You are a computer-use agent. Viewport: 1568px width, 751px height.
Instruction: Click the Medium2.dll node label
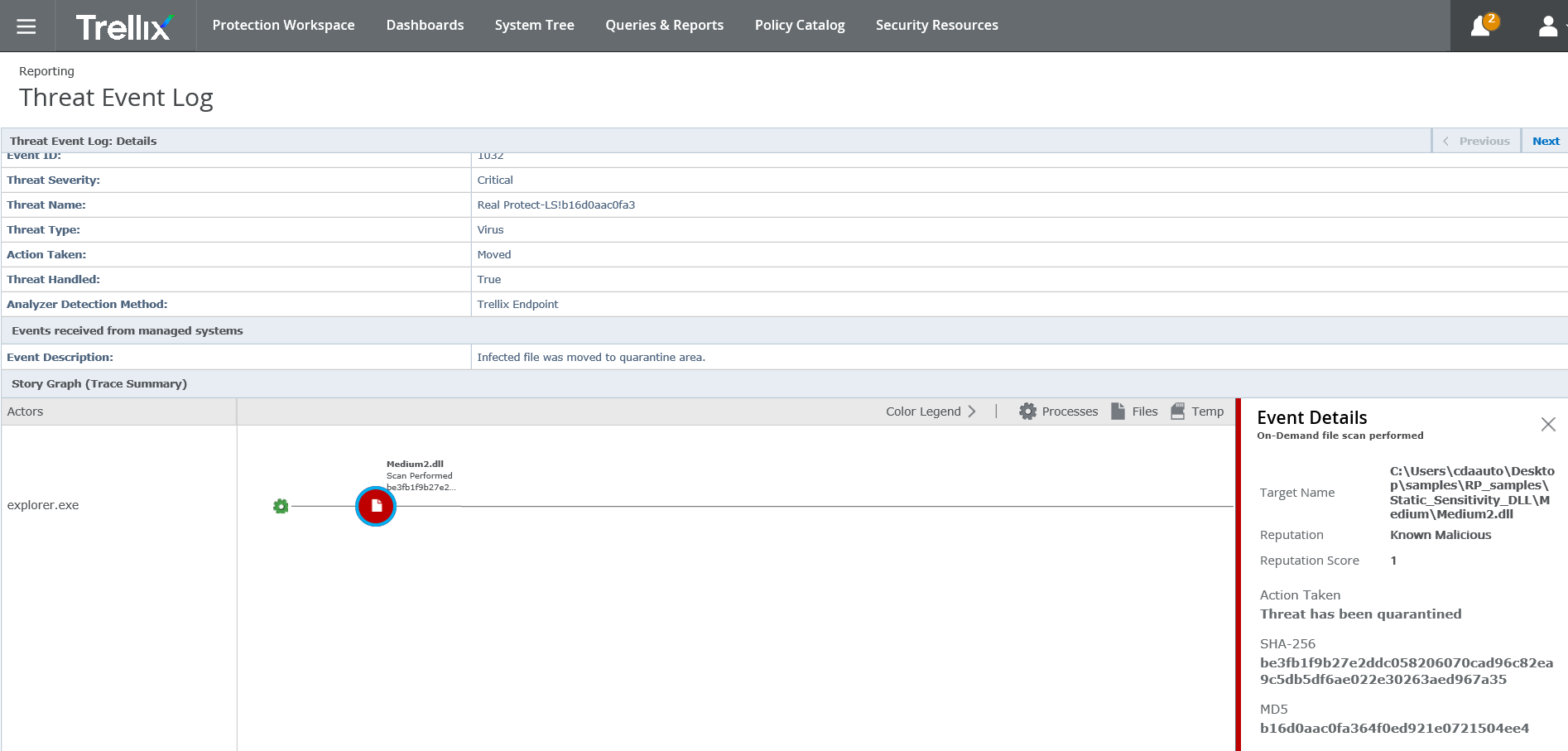point(415,464)
